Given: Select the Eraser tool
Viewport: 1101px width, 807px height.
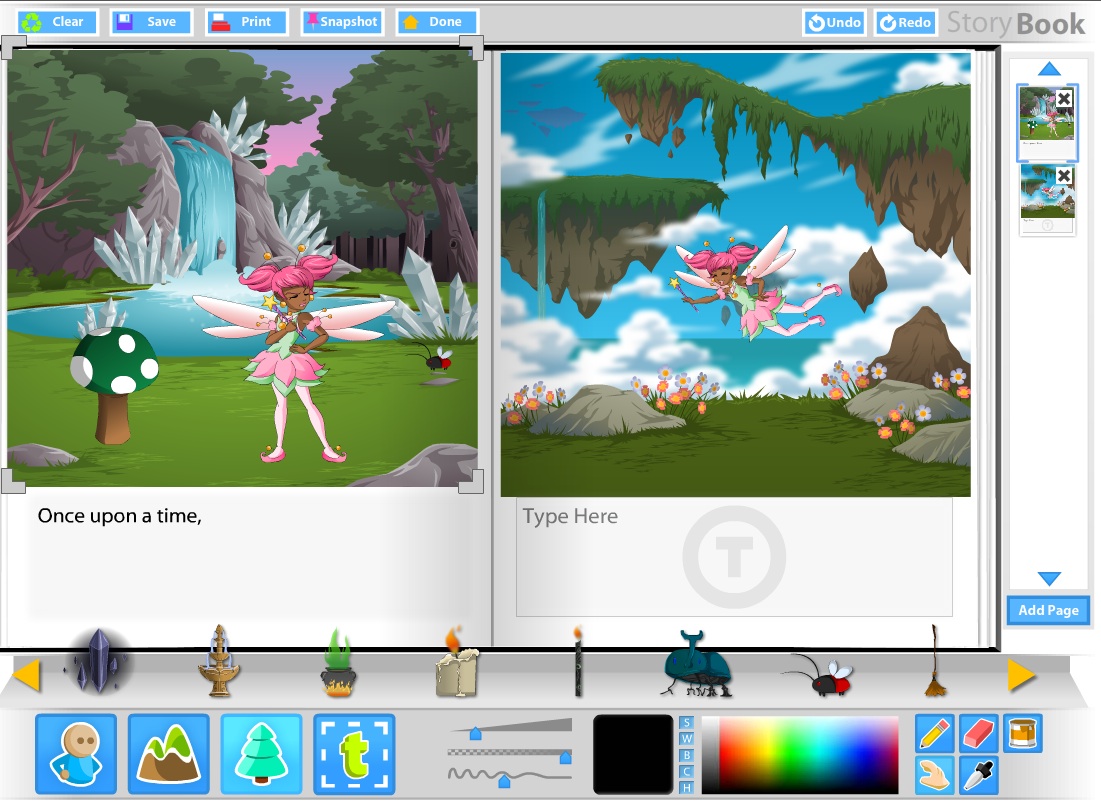Looking at the screenshot, I should (977, 733).
